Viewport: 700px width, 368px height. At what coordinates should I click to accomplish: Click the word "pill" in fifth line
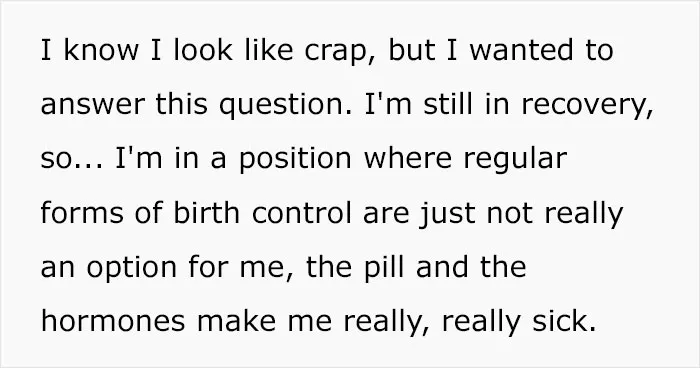(x=384, y=268)
